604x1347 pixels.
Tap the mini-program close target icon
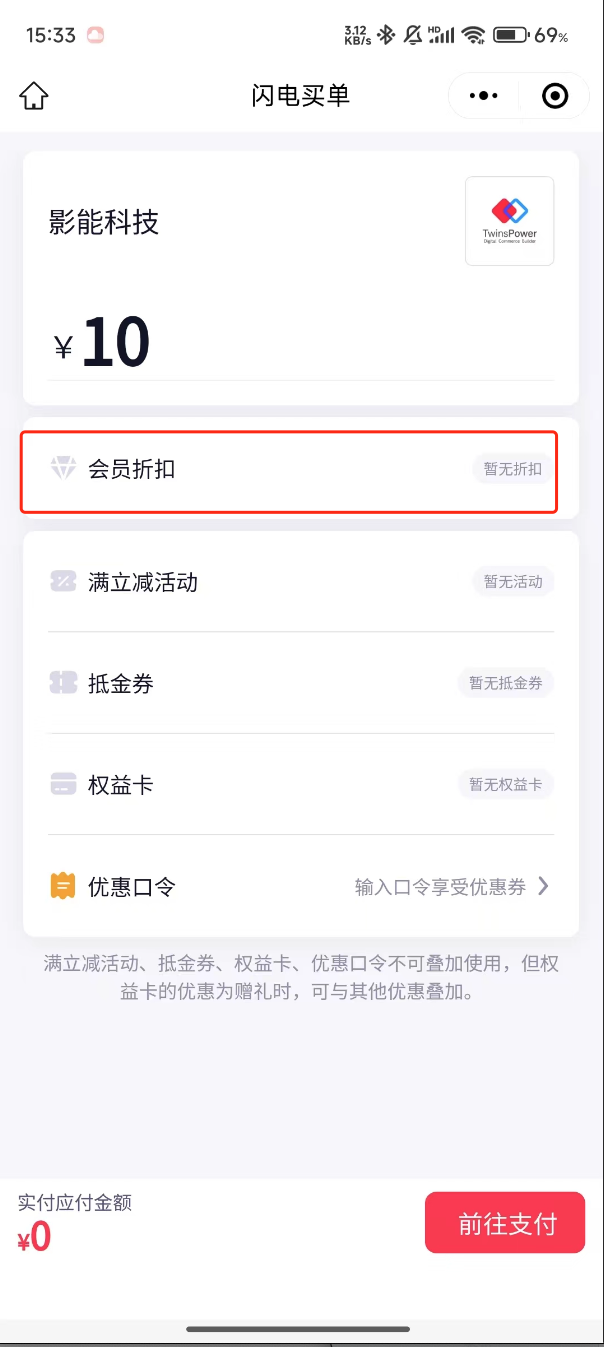pyautogui.click(x=554, y=96)
